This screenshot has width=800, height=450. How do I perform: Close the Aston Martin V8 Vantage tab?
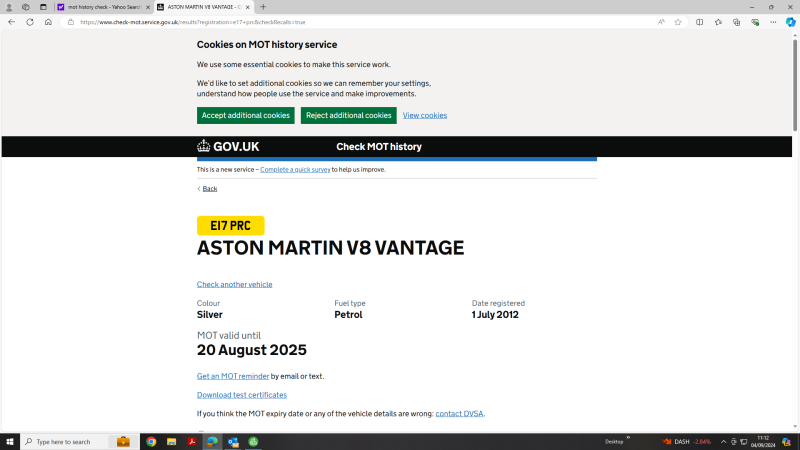click(247, 7)
